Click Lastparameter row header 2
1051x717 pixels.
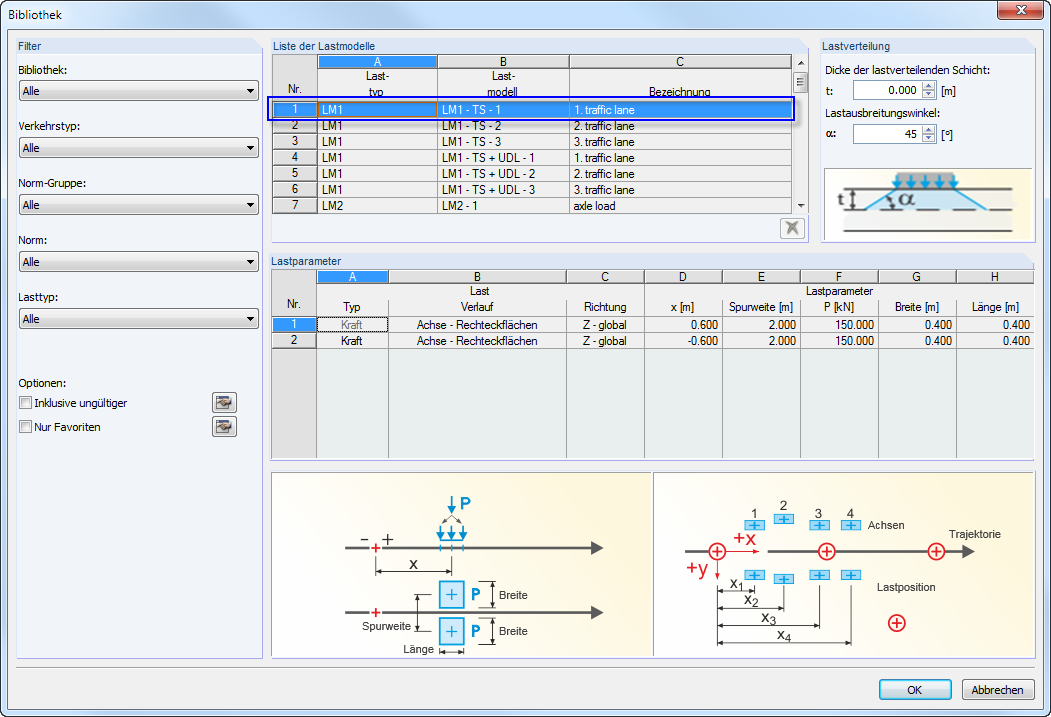(294, 341)
